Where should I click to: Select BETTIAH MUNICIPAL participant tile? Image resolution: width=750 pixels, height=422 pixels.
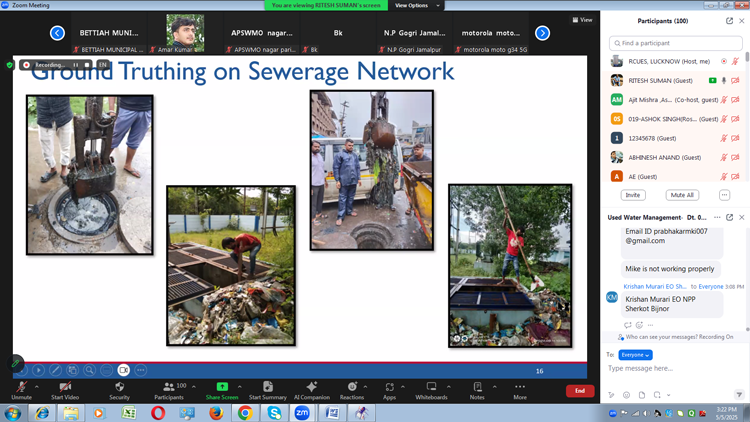coord(109,33)
